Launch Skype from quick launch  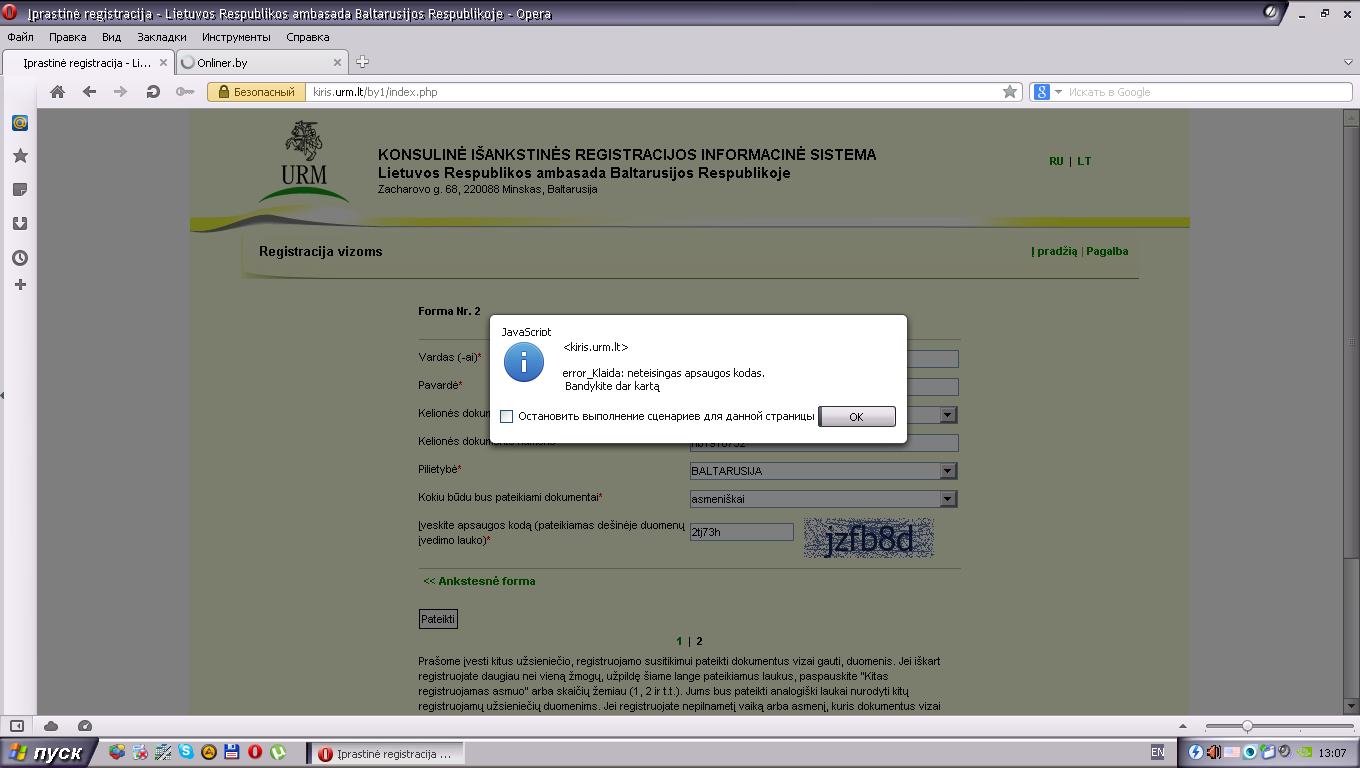point(186,752)
